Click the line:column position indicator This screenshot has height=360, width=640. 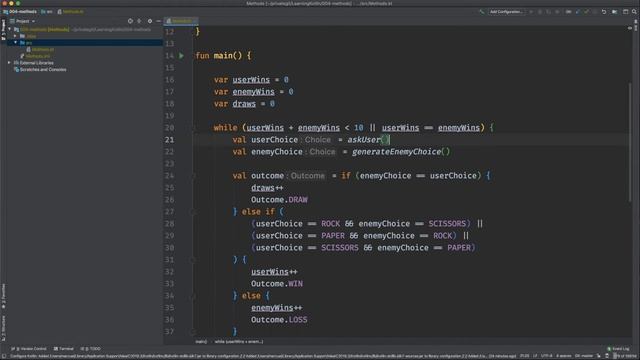524,356
